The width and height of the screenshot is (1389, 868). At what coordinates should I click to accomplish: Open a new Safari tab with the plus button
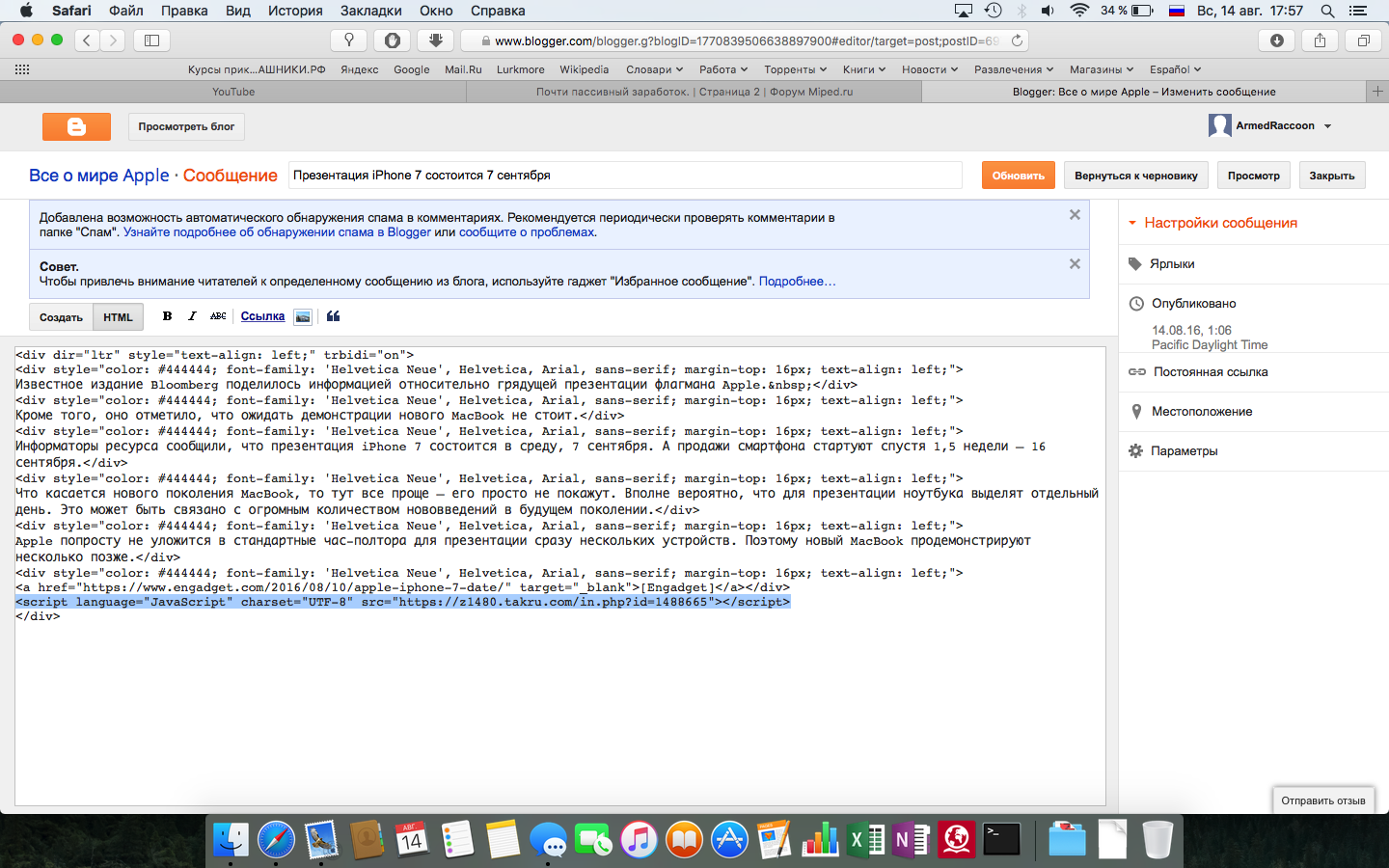1377,92
